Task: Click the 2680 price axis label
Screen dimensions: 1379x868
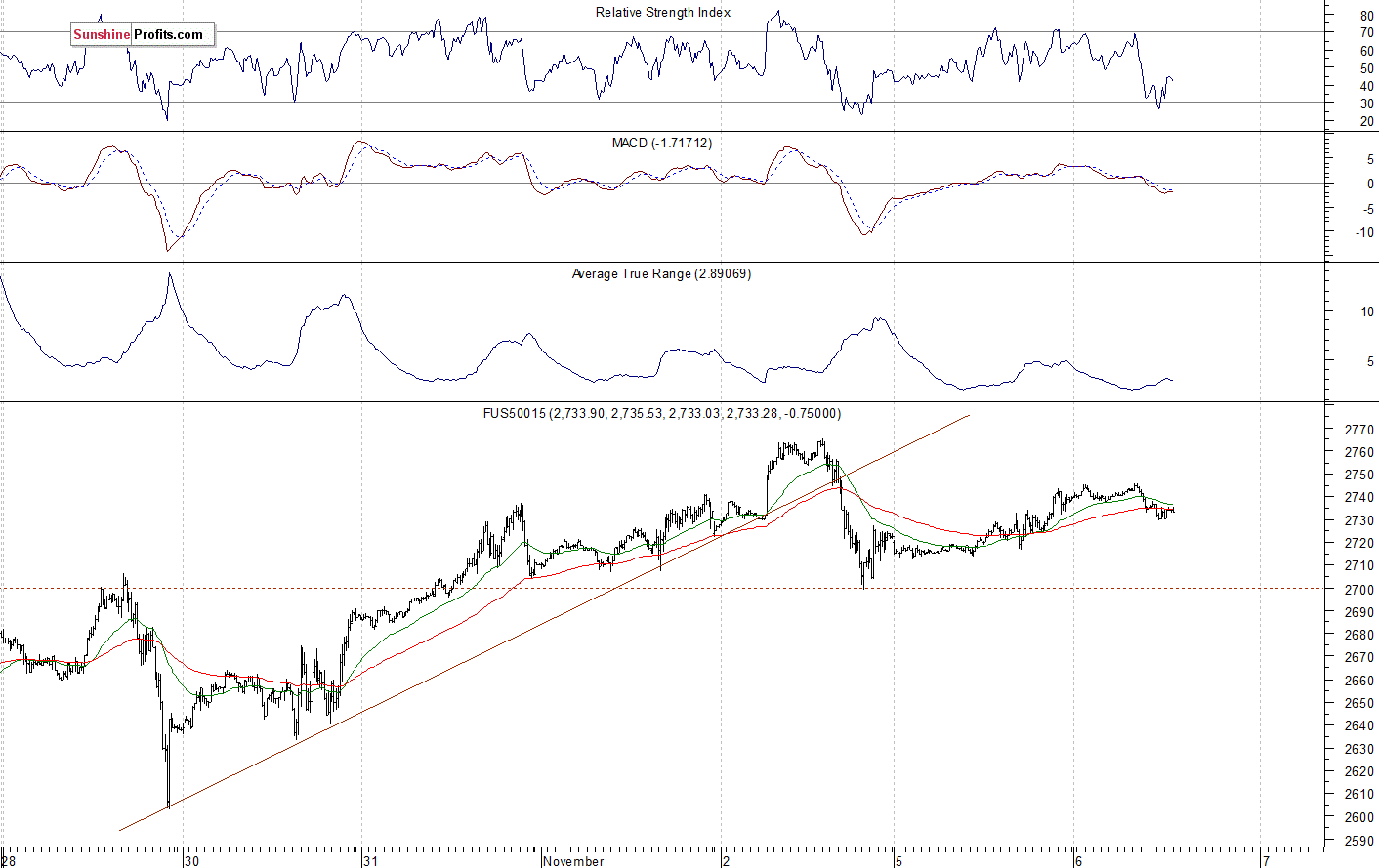Action: [x=1359, y=635]
